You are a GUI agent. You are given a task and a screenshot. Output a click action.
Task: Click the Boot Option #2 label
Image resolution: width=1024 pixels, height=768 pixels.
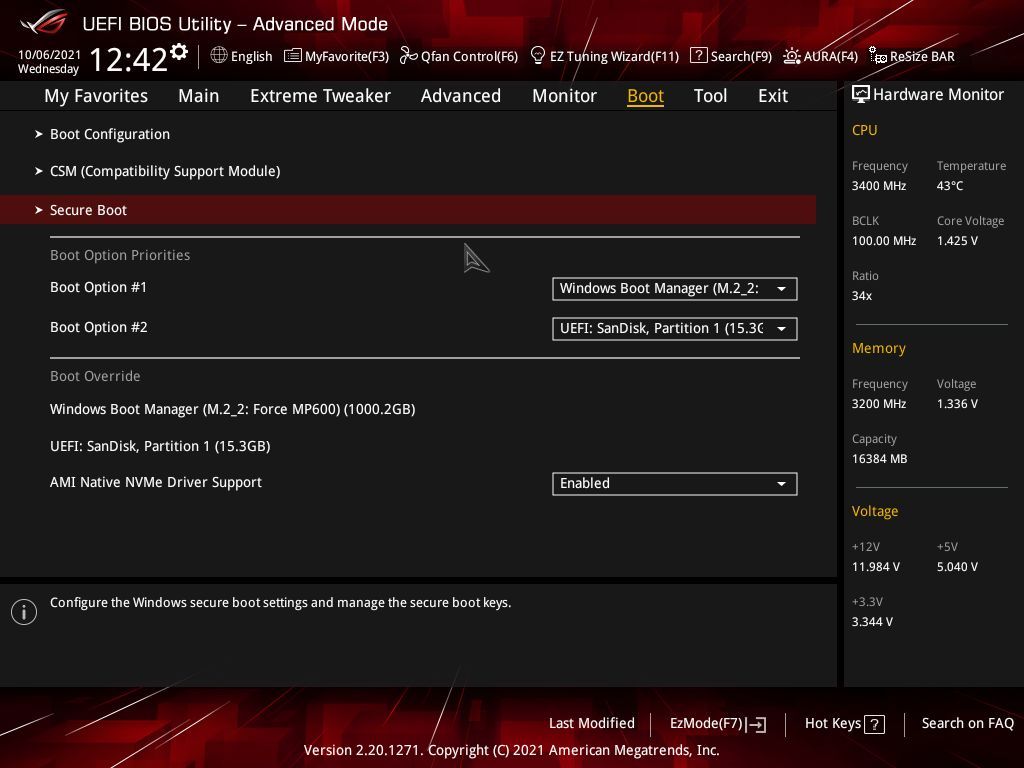coord(99,327)
